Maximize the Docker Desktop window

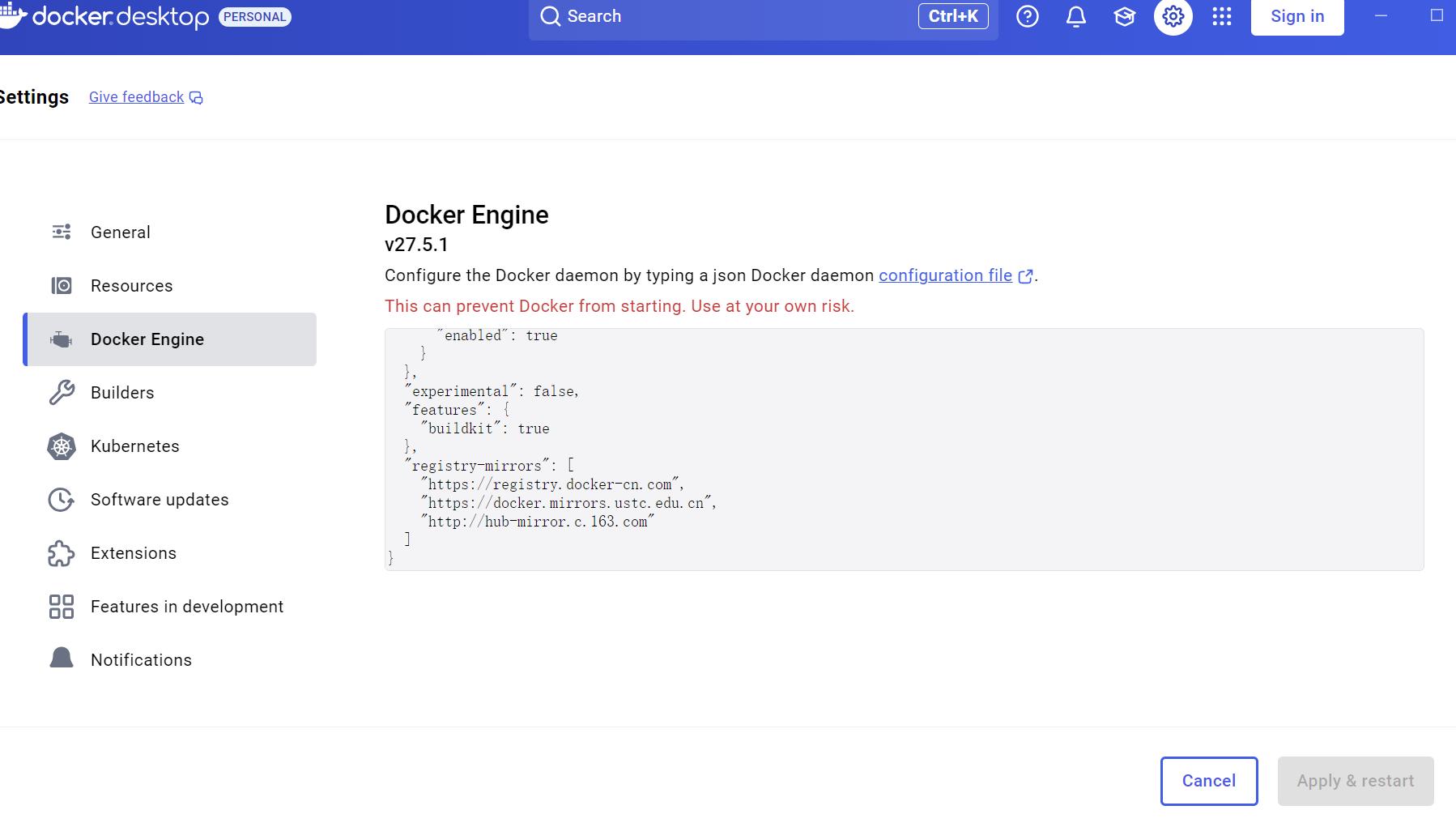(x=1437, y=15)
